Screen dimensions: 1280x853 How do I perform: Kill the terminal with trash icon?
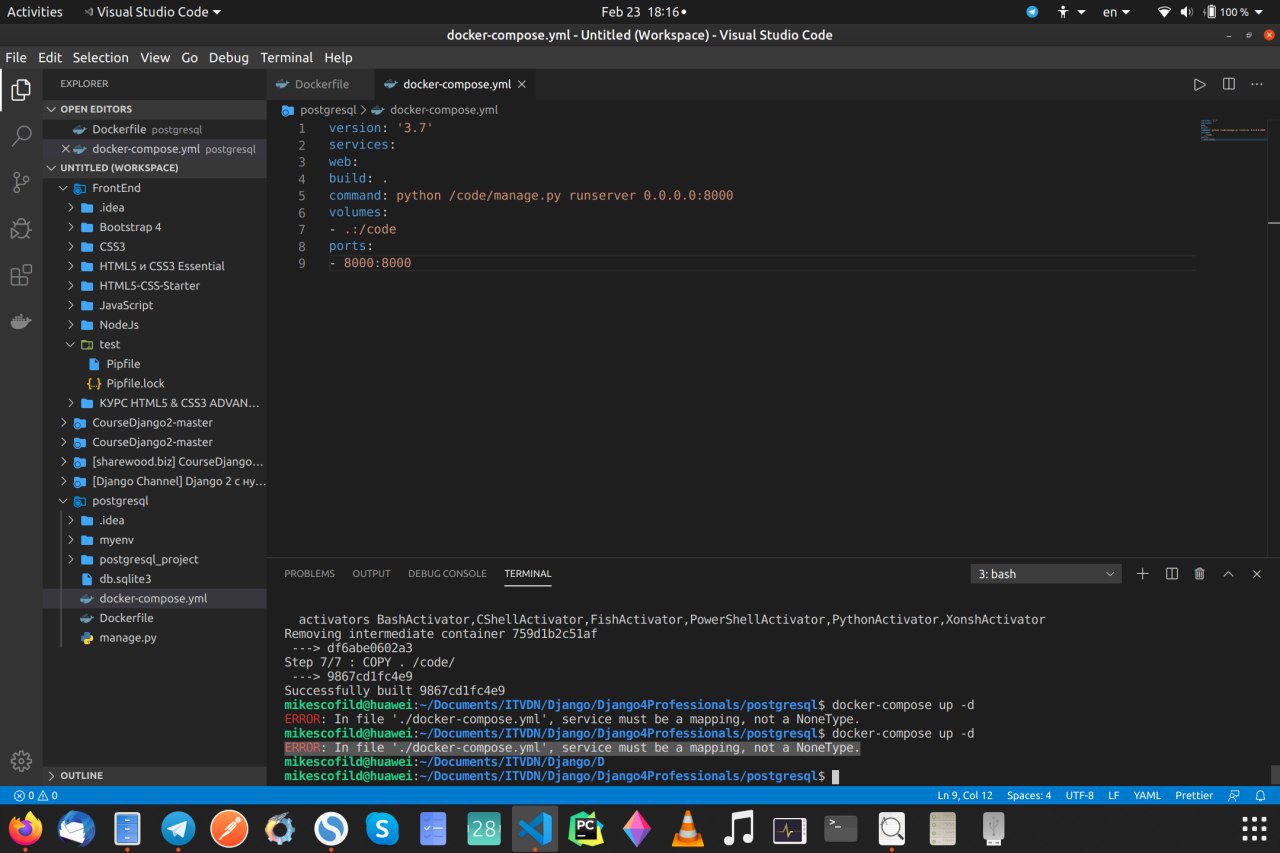tap(1200, 573)
